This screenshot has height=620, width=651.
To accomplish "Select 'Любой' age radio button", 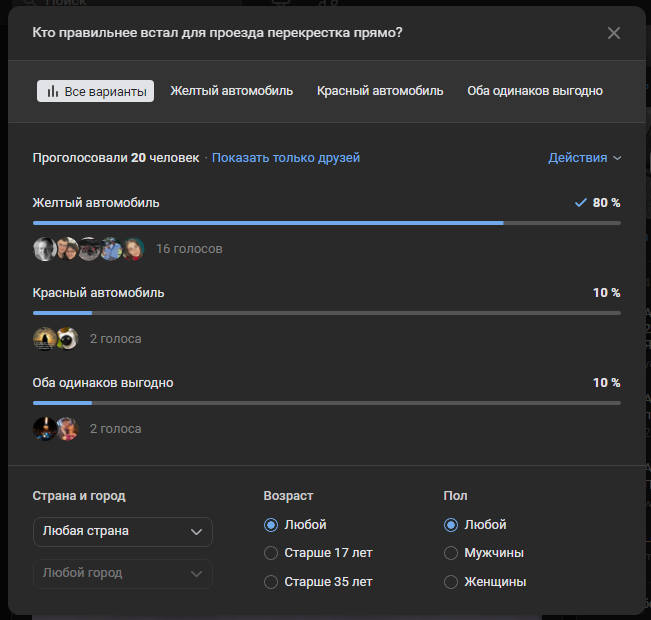I will [x=271, y=525].
